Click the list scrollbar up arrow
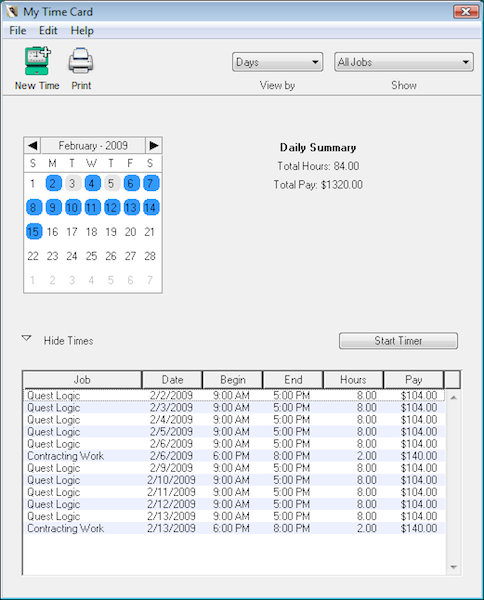The image size is (484, 600). pos(454,398)
